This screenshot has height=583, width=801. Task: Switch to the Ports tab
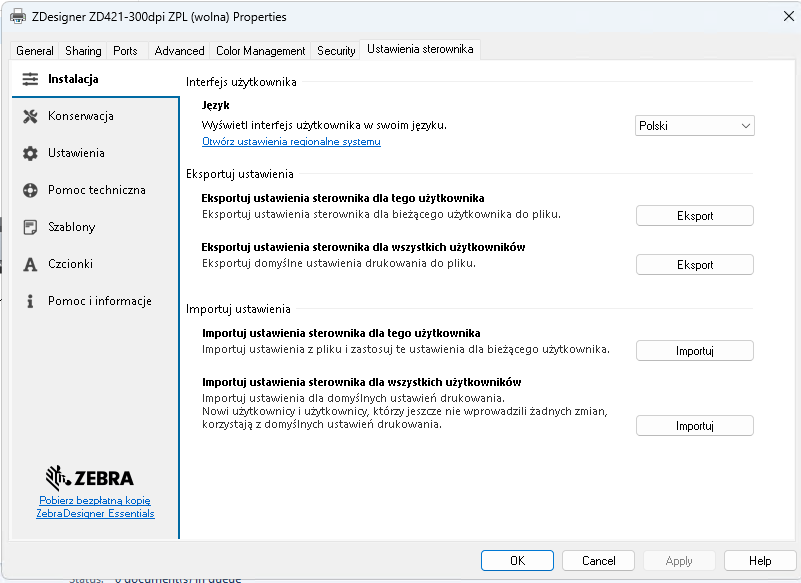point(125,51)
